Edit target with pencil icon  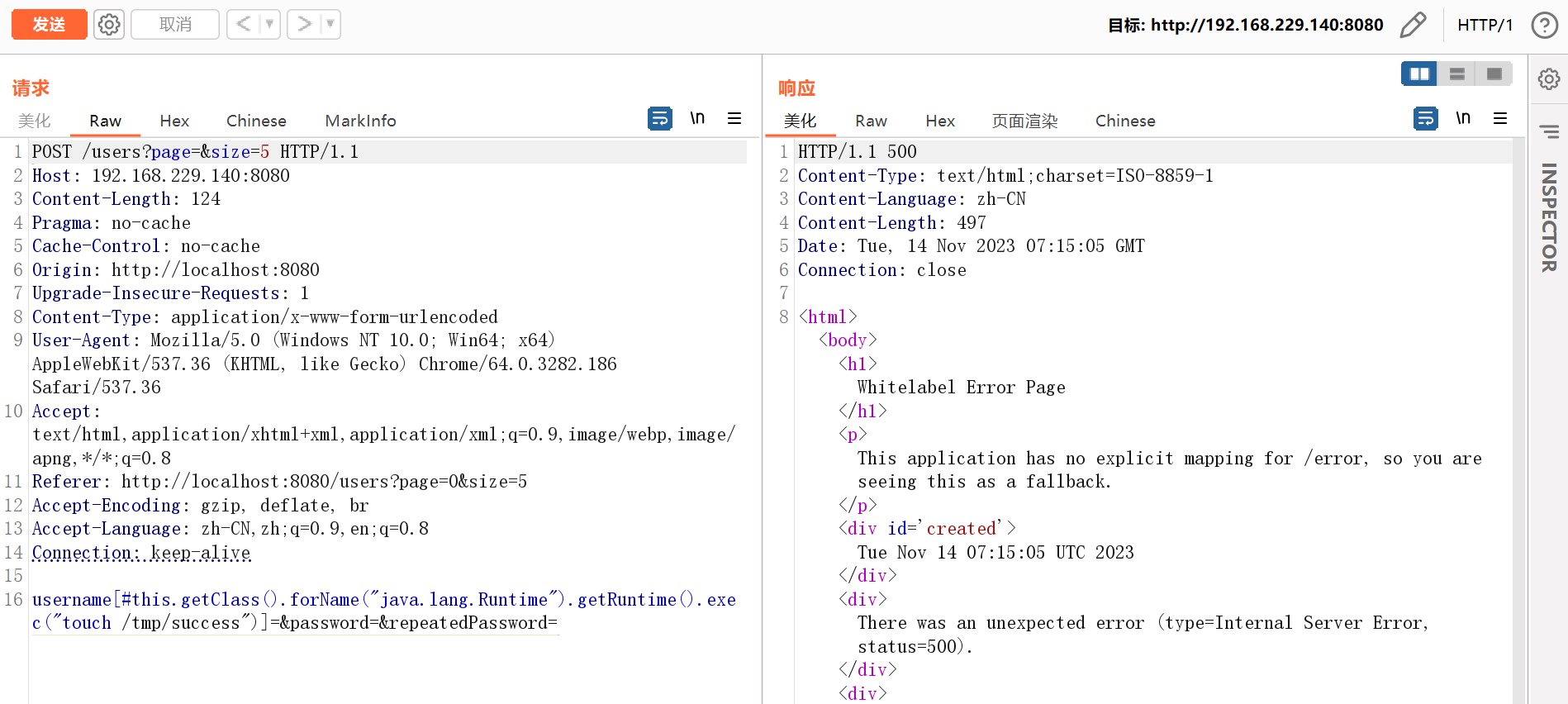[1413, 25]
